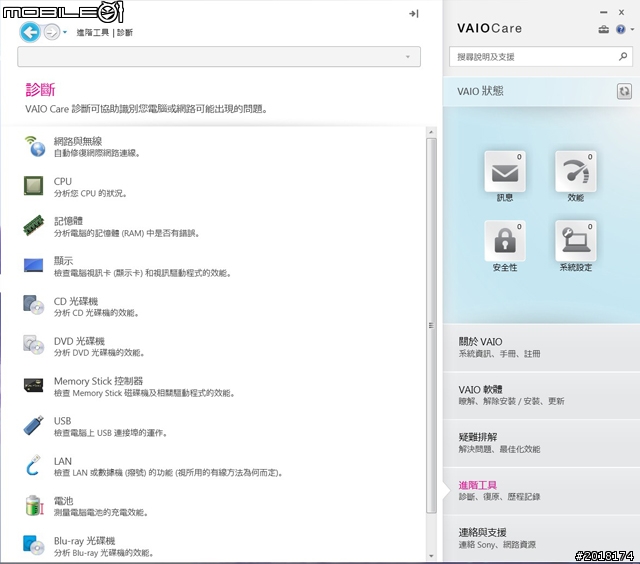Click the 顯示 display monitor icon
640x564 pixels.
point(33,266)
